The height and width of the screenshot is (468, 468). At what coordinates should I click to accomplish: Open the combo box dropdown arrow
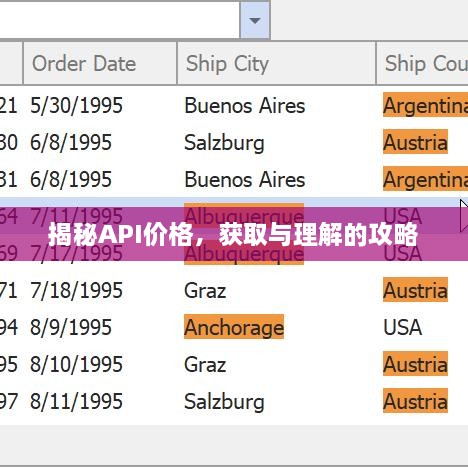[255, 19]
